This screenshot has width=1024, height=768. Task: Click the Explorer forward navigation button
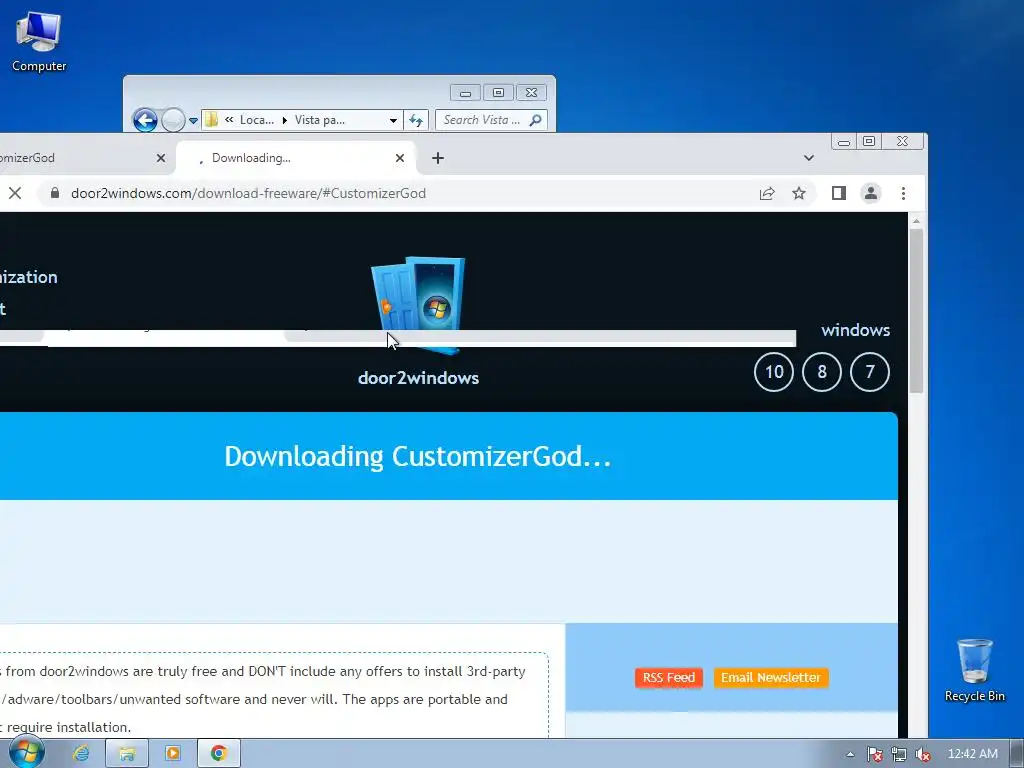[173, 120]
